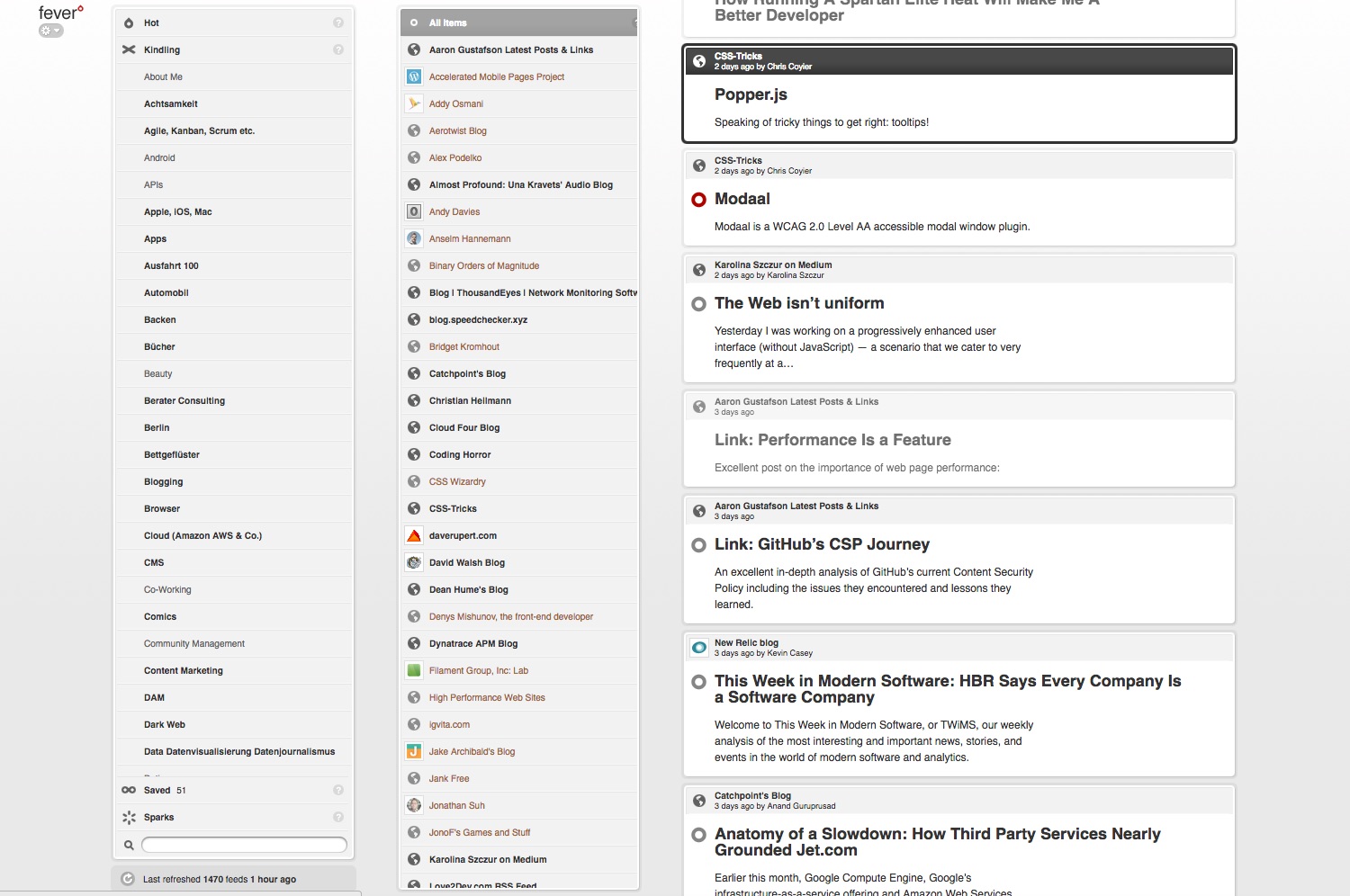
Task: Open the Almost Profound: Una Kravets' Audio Blog feed
Action: (518, 184)
